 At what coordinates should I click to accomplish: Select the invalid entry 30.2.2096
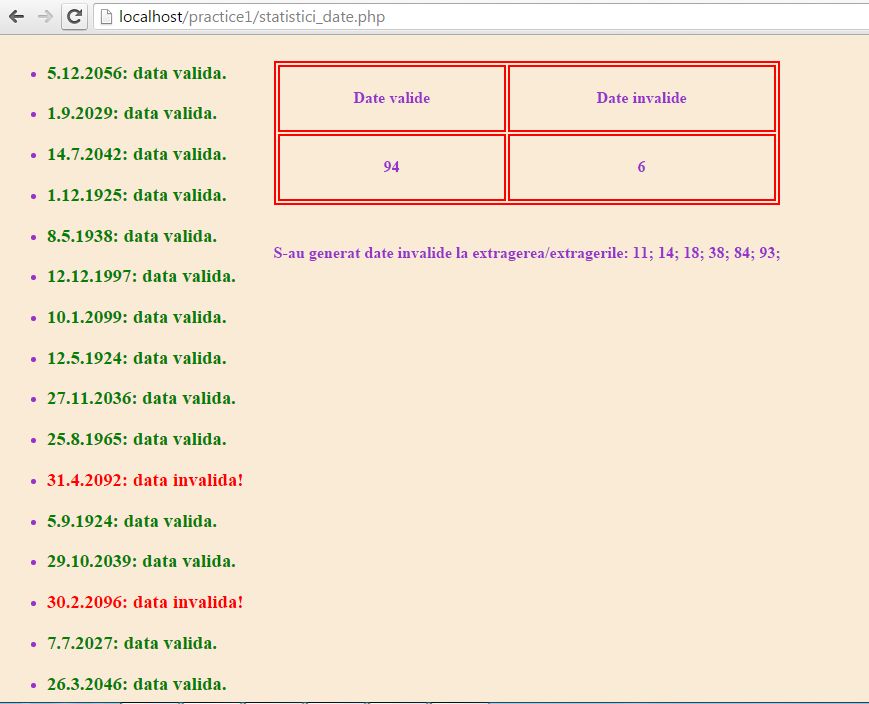(x=144, y=602)
